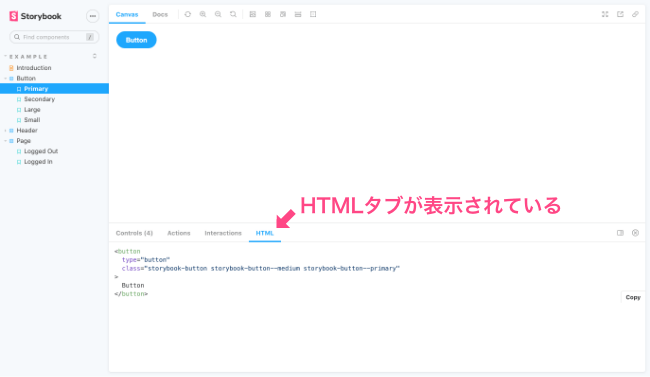Select the Secondary story
The width and height of the screenshot is (650, 377).
coord(39,99)
